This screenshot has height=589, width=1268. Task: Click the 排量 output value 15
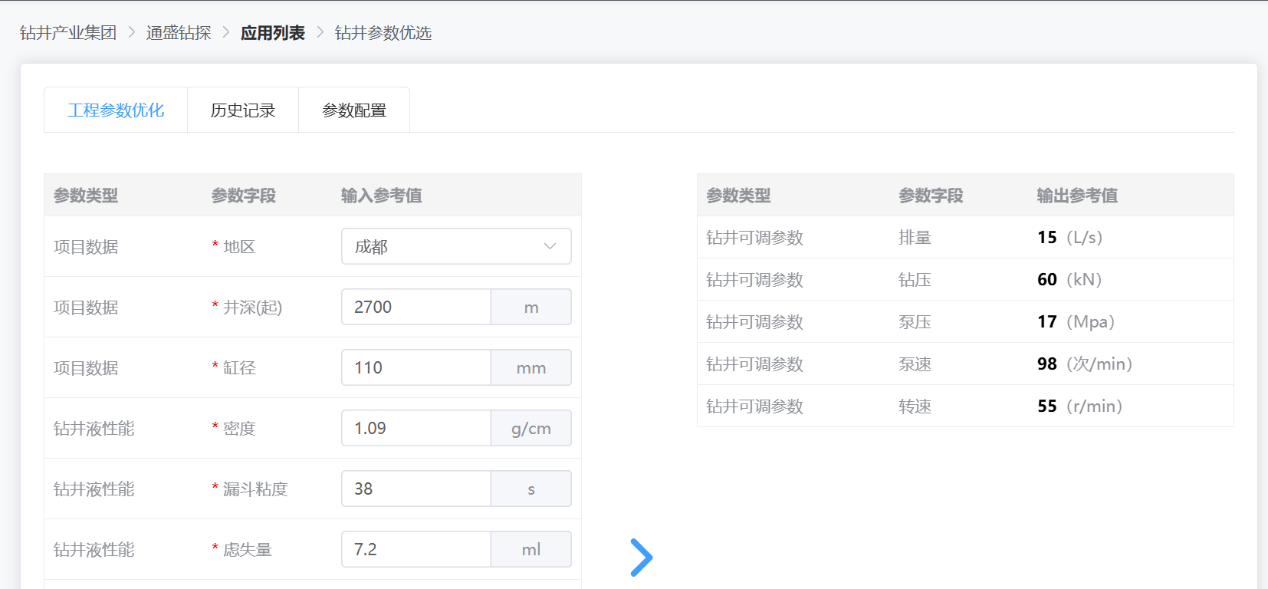pyautogui.click(x=1047, y=238)
